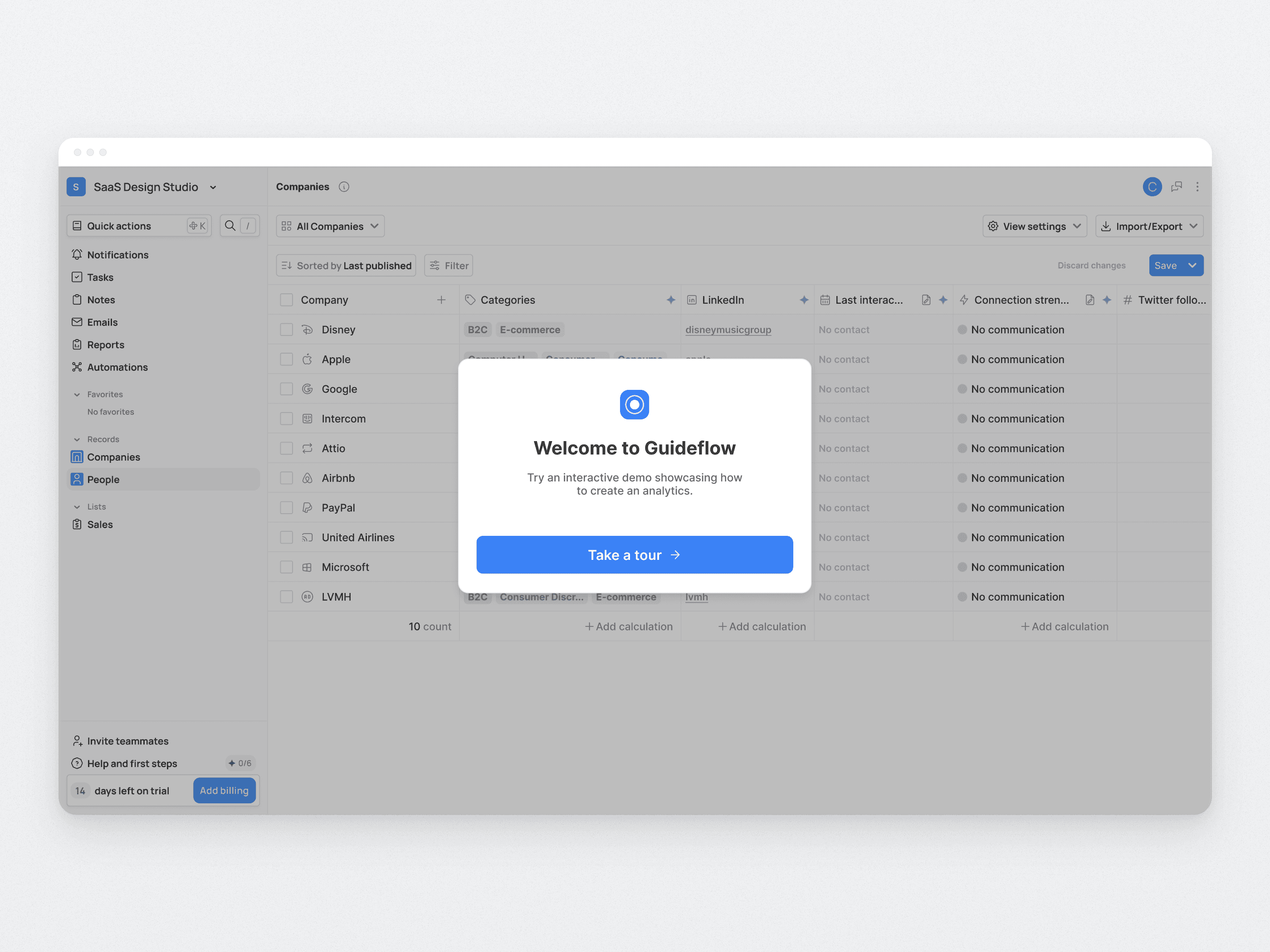Check the Apple row checkbox
The image size is (1270, 952).
point(287,359)
